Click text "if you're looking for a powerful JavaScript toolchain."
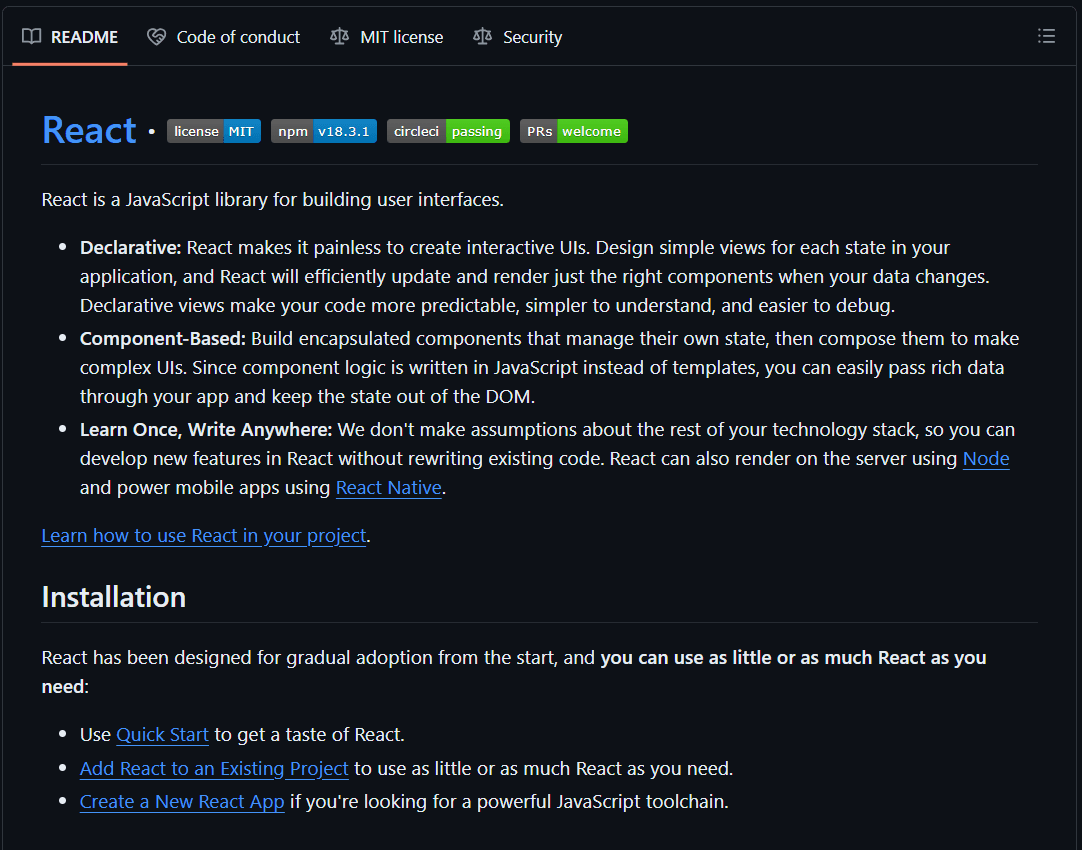The height and width of the screenshot is (850, 1082). [x=509, y=802]
